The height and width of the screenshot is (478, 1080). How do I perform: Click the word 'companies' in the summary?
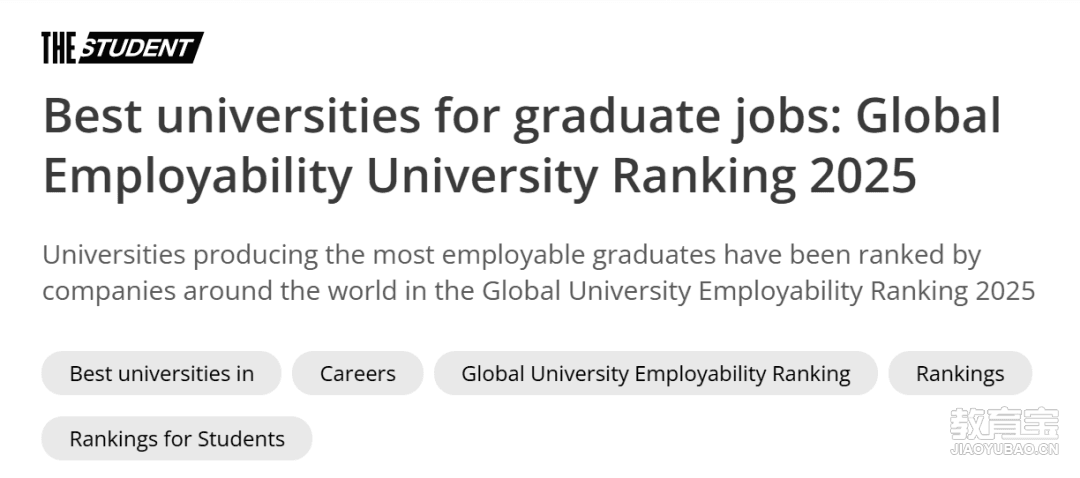[x=109, y=291]
